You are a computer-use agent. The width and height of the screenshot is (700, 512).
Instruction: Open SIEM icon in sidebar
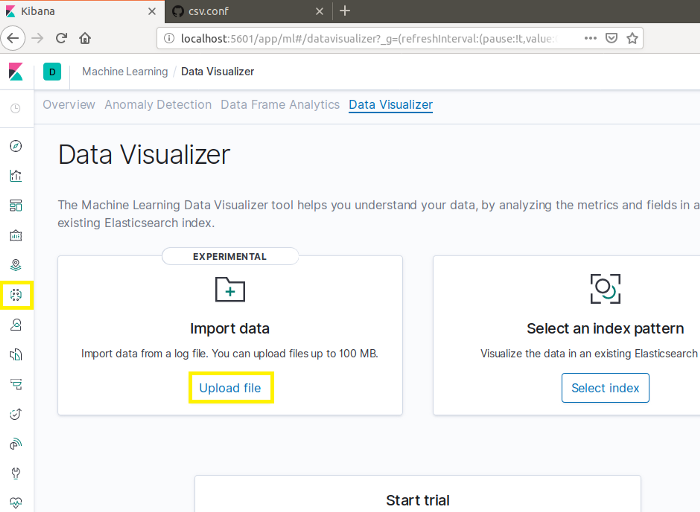(16, 444)
